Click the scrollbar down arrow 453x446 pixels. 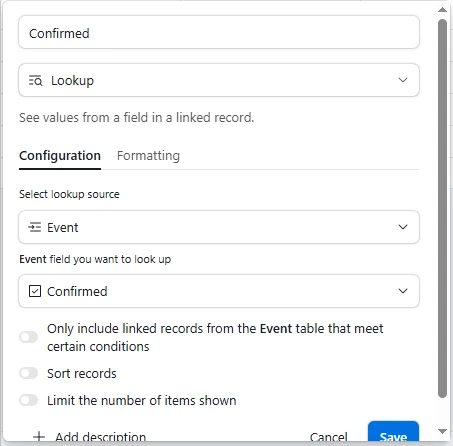point(442,432)
